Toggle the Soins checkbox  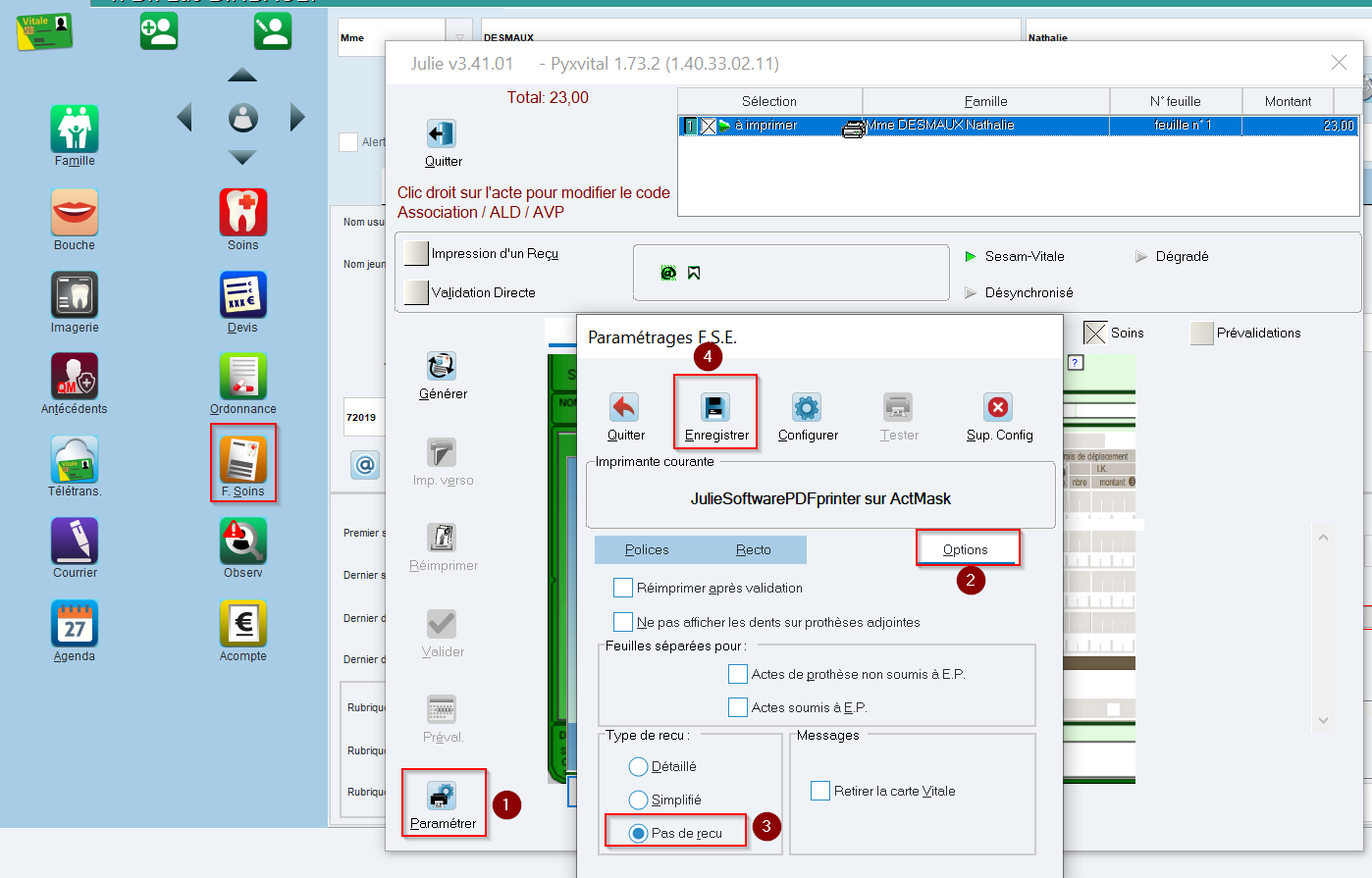click(x=1095, y=334)
